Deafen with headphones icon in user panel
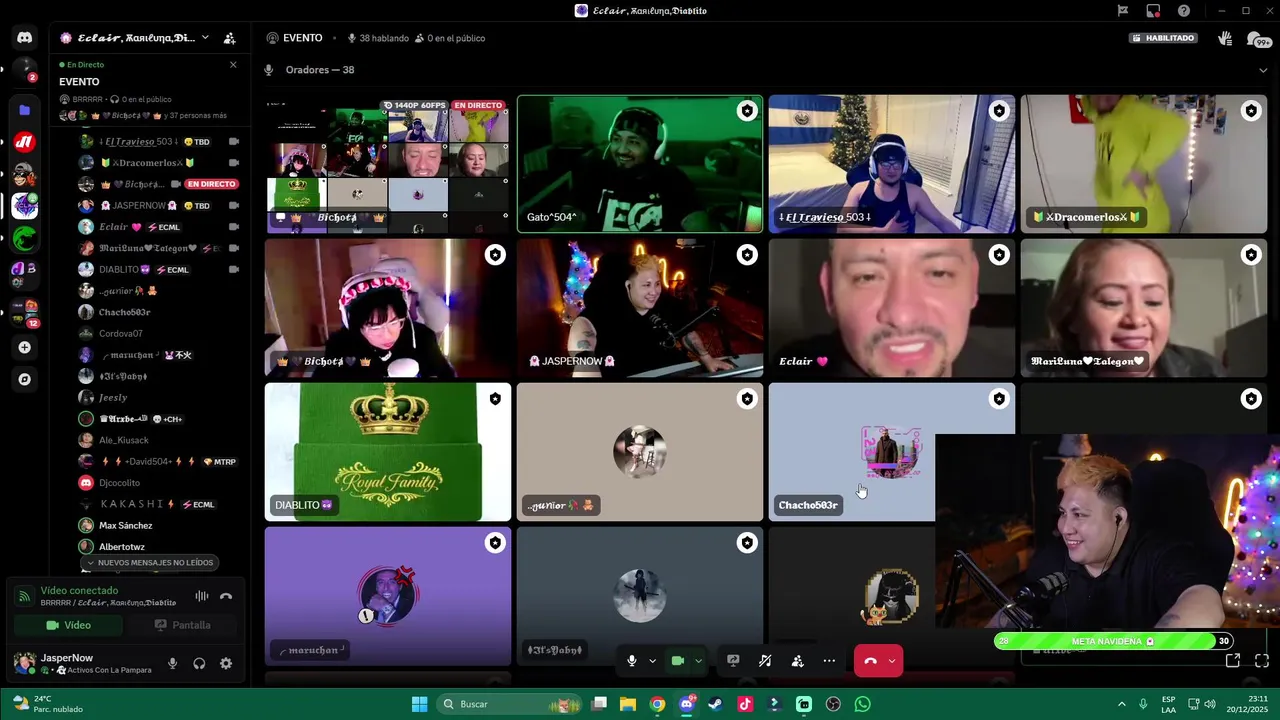Screen dimensions: 1280x720 click(x=199, y=663)
